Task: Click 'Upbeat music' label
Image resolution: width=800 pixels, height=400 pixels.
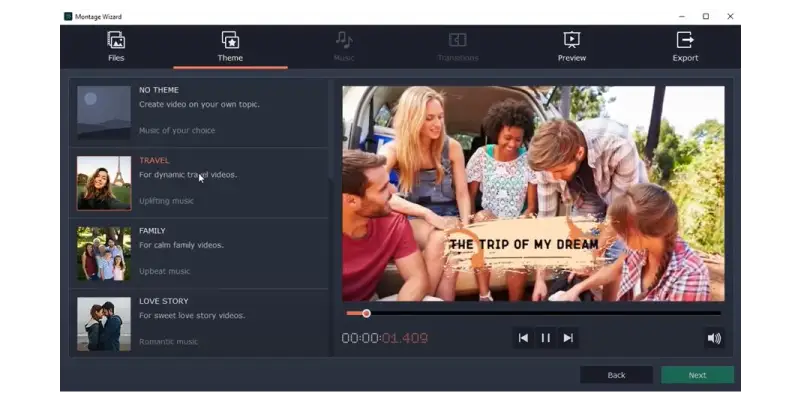Action: click(x=164, y=271)
